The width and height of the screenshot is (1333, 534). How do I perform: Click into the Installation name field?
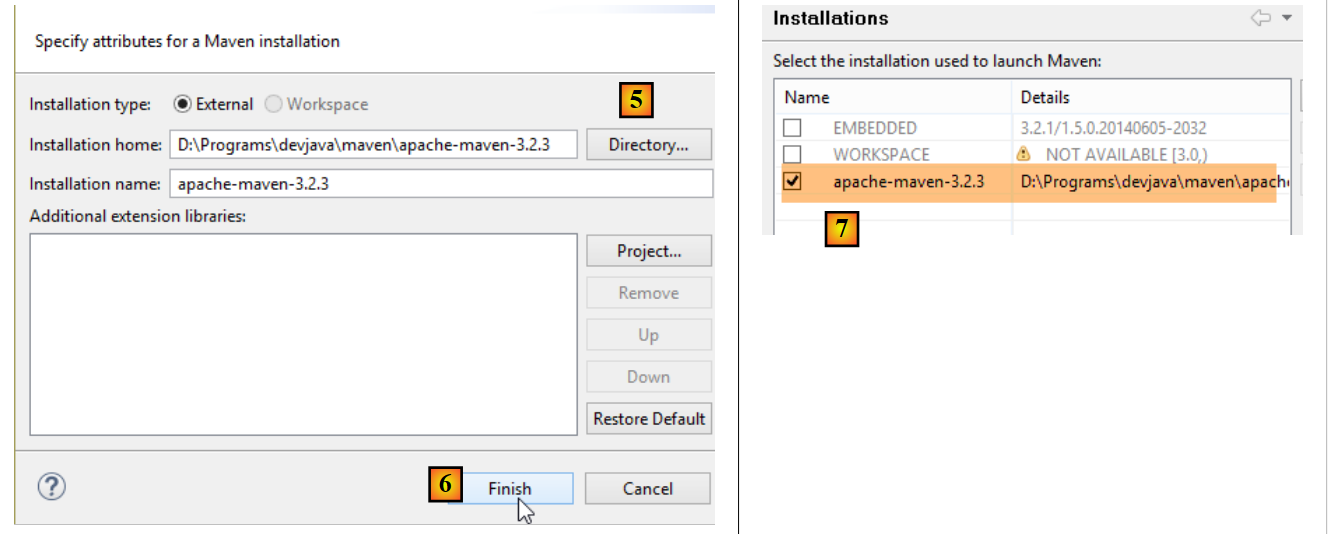coord(440,184)
